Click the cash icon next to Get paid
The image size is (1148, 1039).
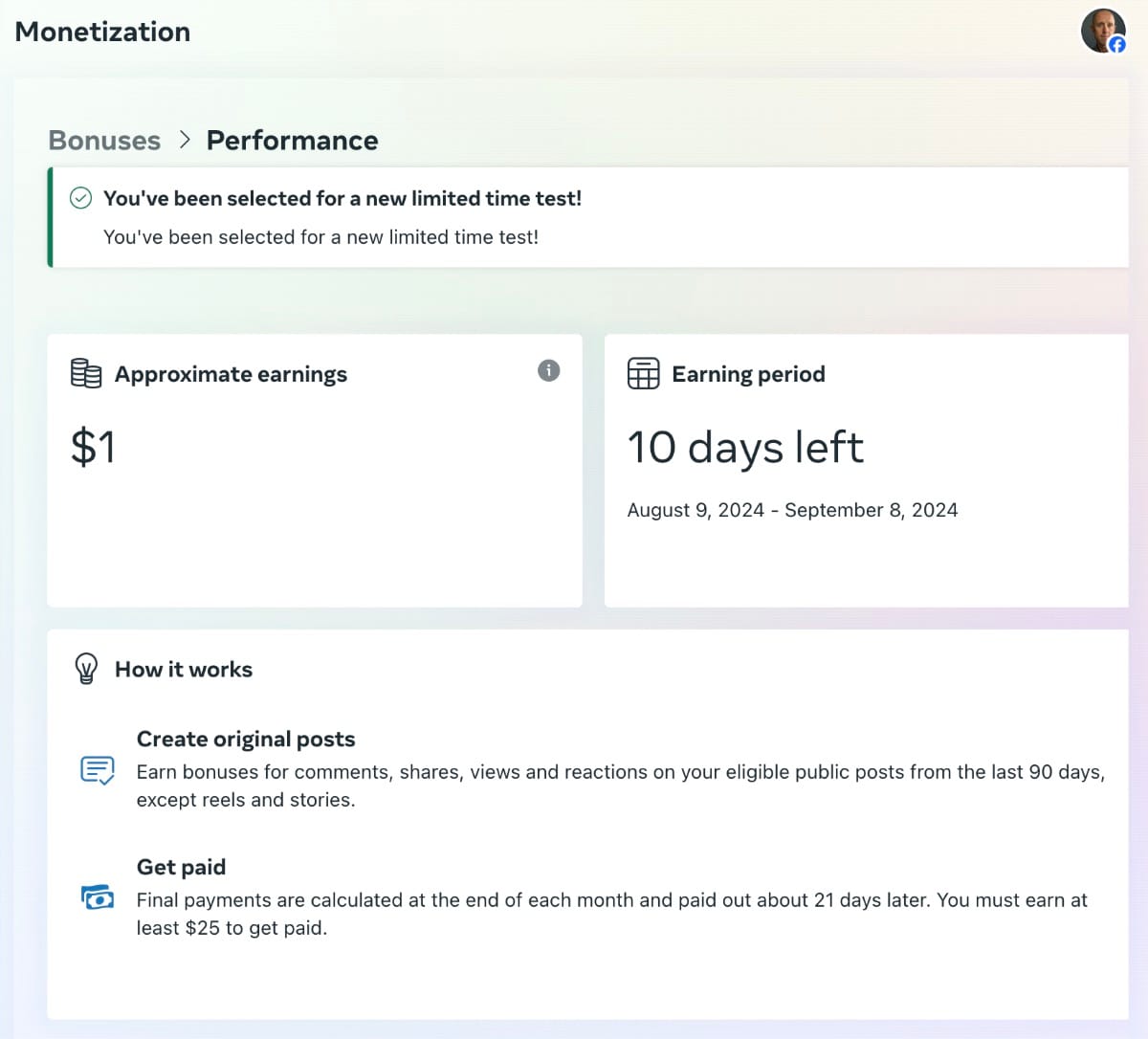(x=97, y=897)
